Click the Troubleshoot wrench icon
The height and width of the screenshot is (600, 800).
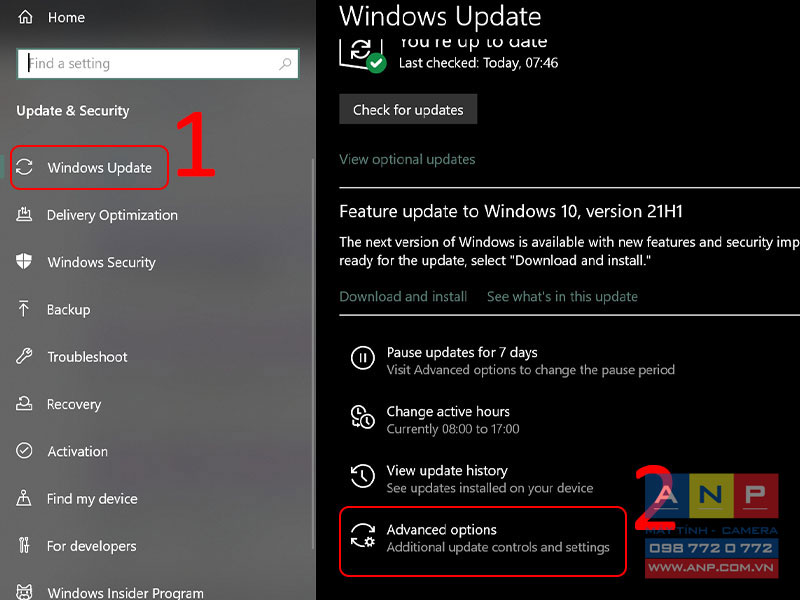point(24,356)
